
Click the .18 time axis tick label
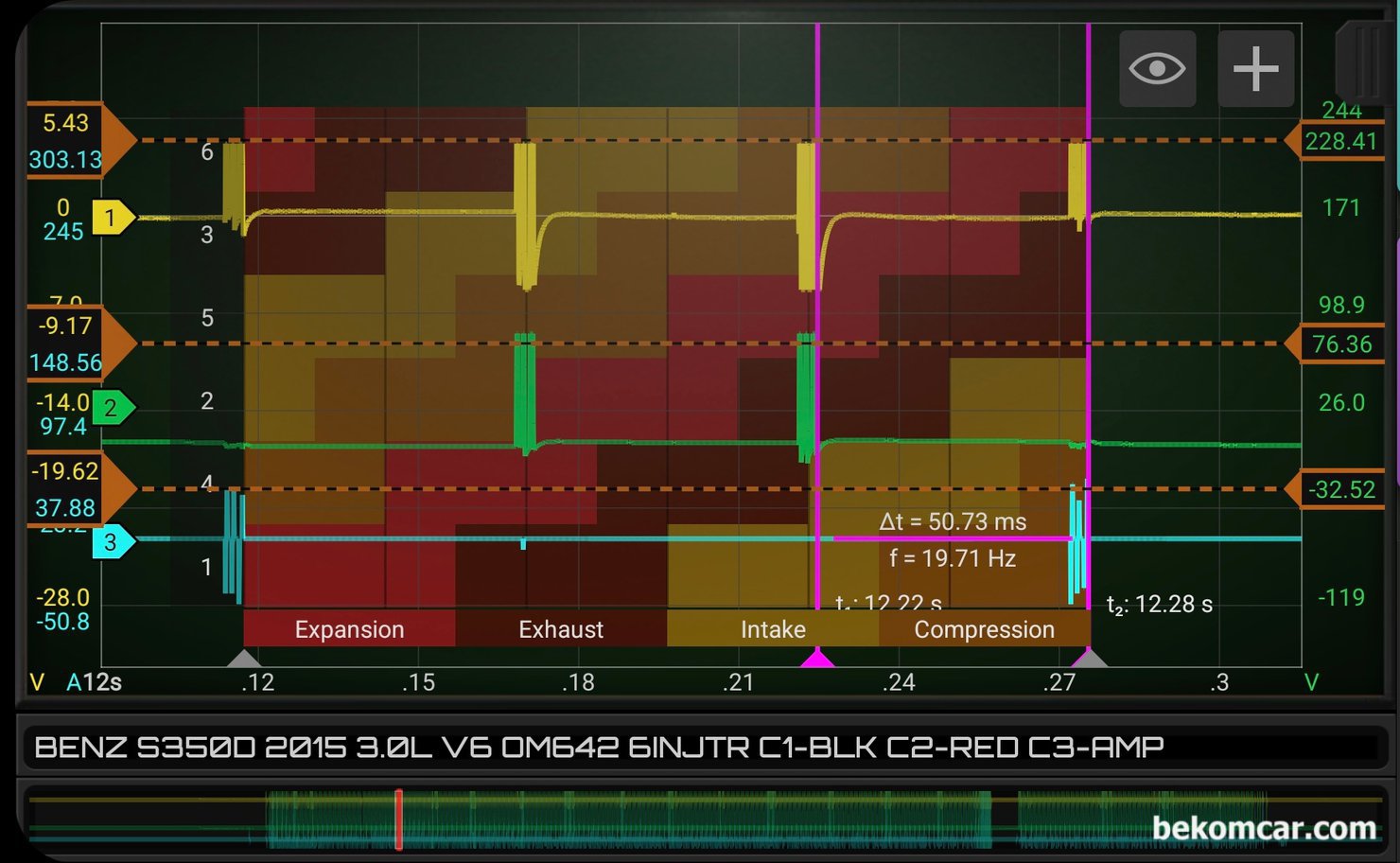click(578, 682)
